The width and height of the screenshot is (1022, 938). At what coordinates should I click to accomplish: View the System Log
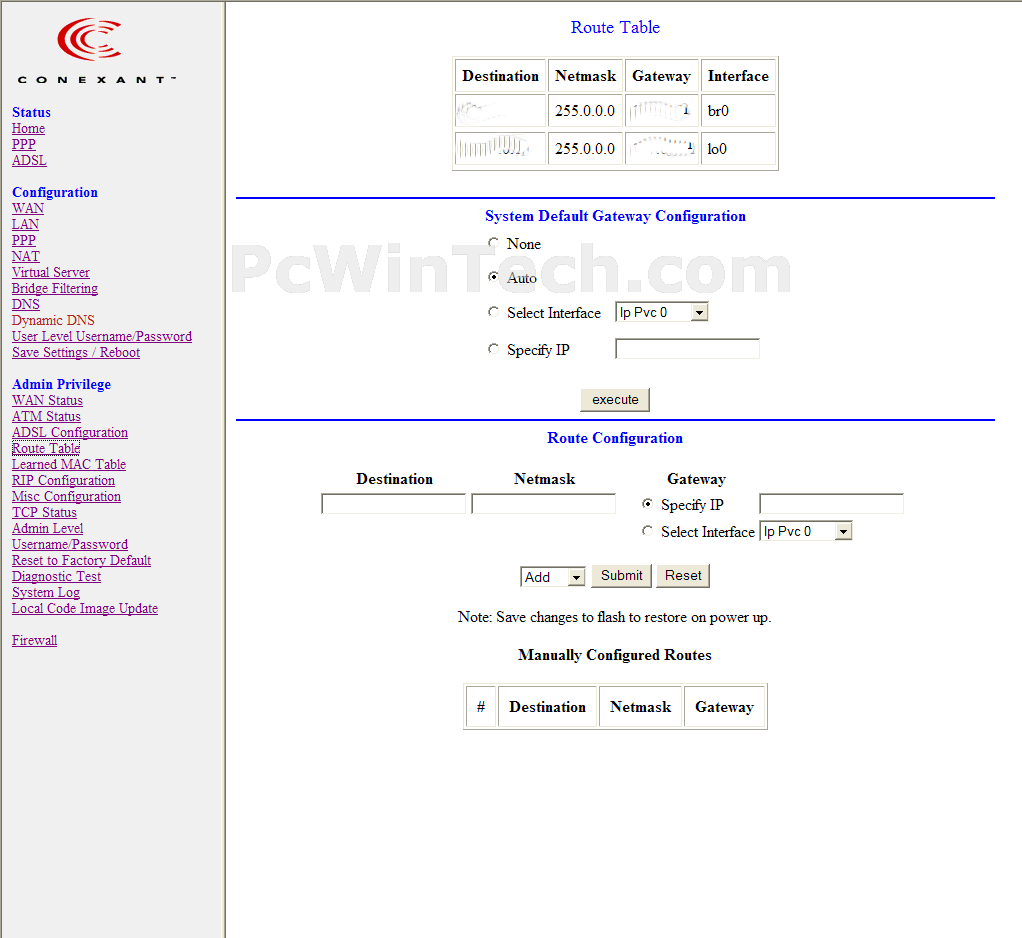(x=46, y=593)
